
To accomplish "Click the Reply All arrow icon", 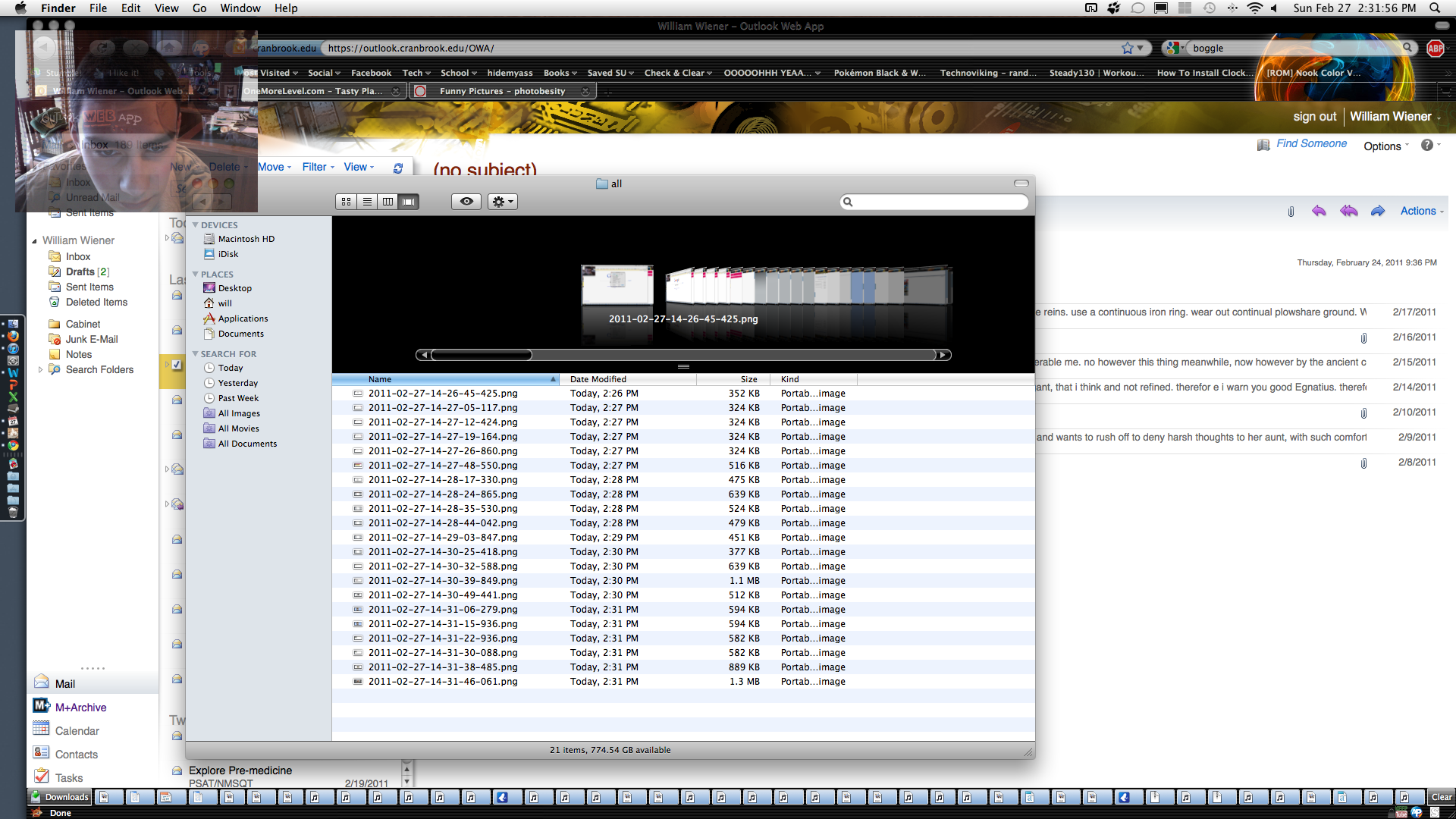I will (1348, 211).
